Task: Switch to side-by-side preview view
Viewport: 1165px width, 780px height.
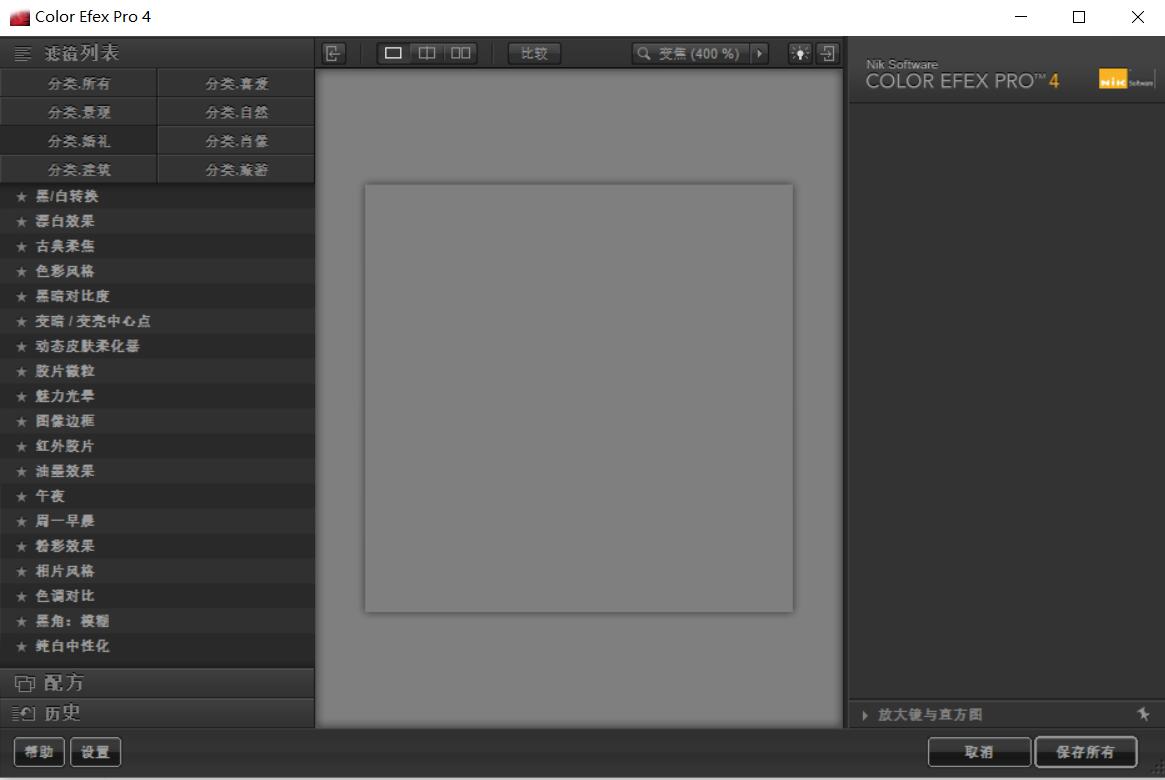Action: [x=461, y=53]
